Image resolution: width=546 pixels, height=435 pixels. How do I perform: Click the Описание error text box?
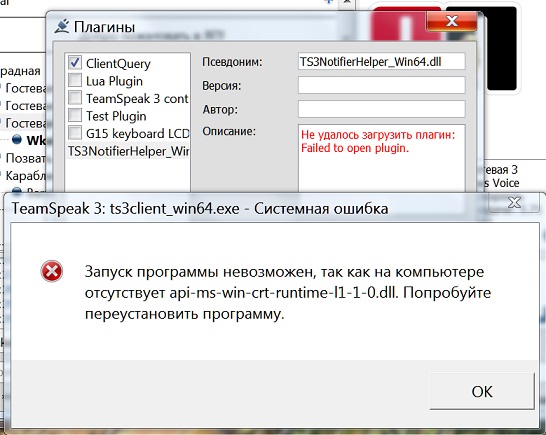[381, 158]
